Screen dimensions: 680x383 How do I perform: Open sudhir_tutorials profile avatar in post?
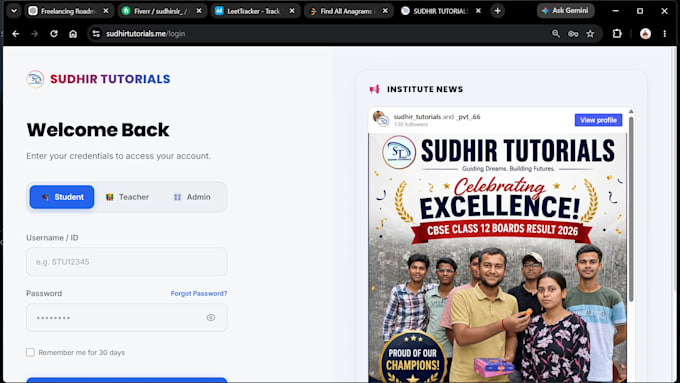point(381,119)
